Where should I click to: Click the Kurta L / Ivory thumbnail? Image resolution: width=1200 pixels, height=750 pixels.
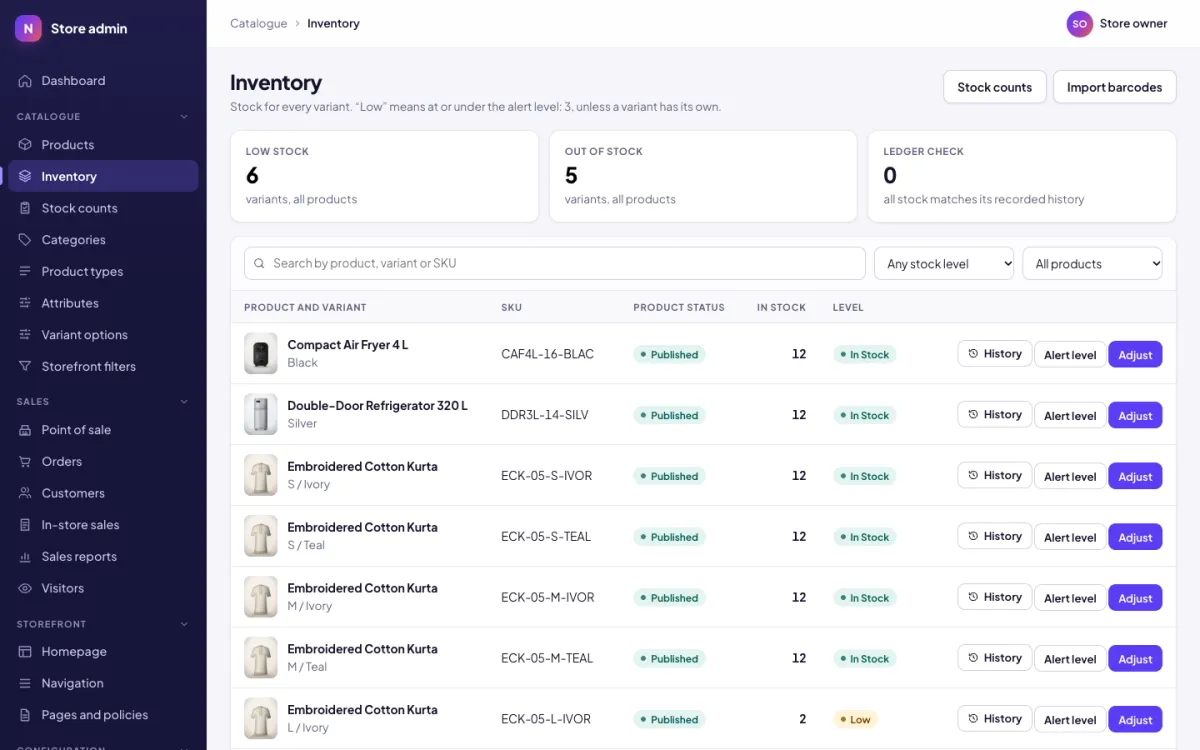(261, 719)
